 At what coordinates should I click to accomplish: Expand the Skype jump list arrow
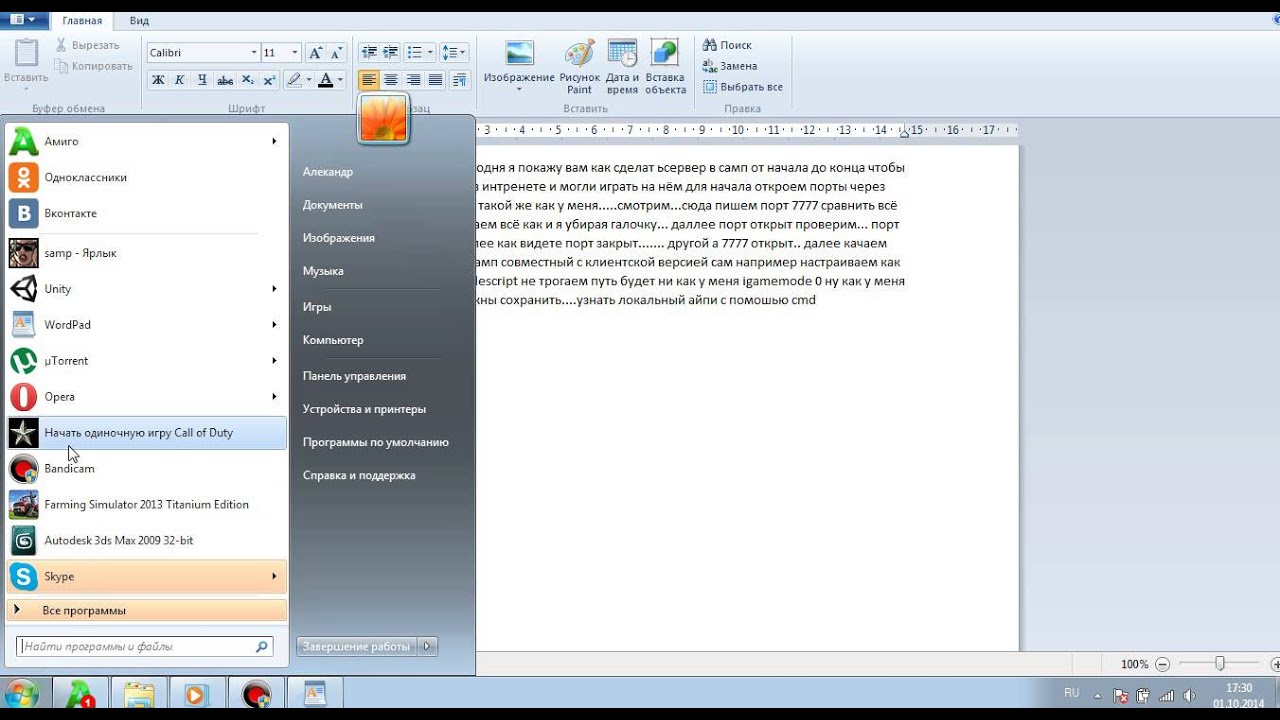(274, 577)
